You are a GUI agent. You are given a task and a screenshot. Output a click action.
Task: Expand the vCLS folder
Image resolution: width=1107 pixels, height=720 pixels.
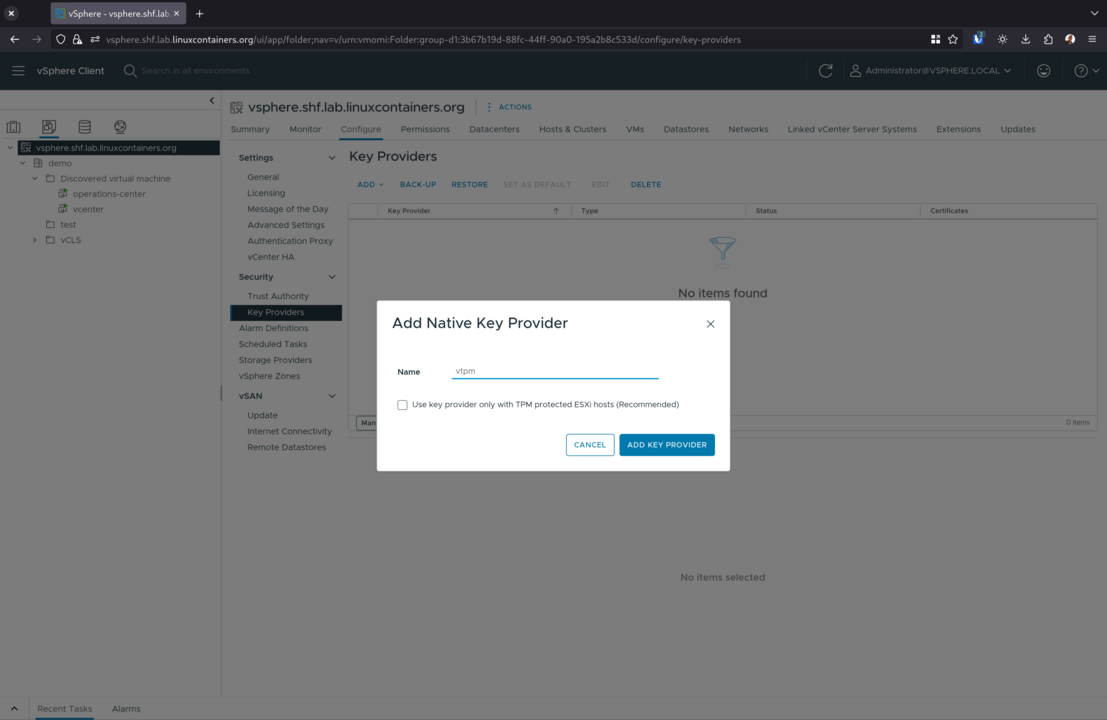(x=35, y=240)
